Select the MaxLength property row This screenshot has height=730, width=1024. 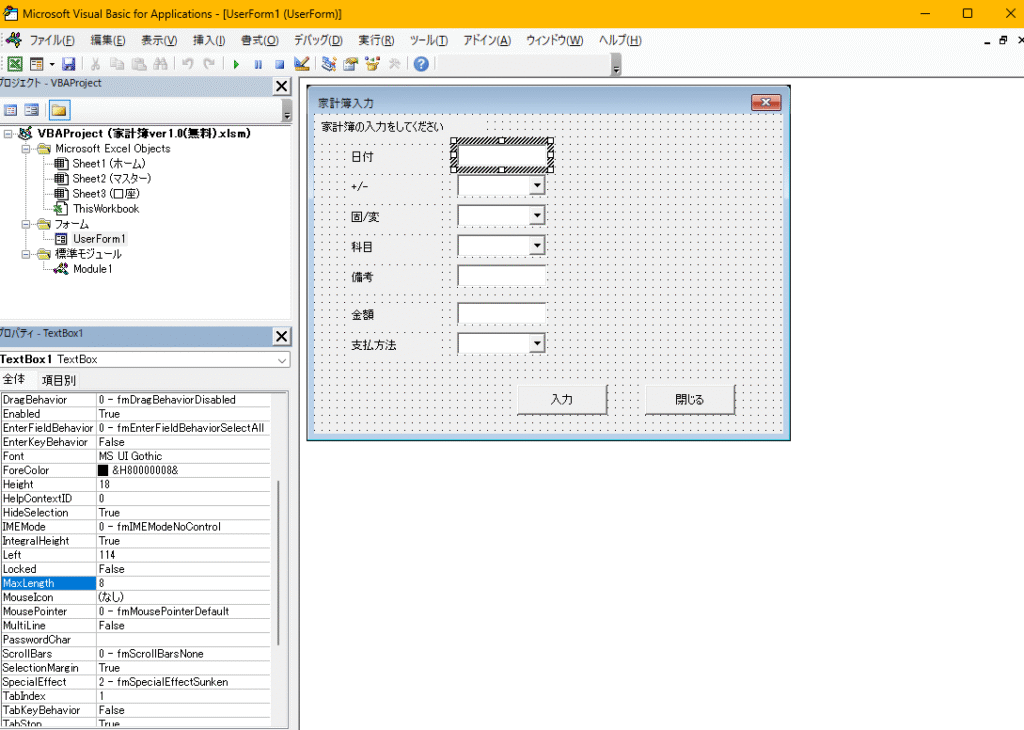[x=136, y=584]
